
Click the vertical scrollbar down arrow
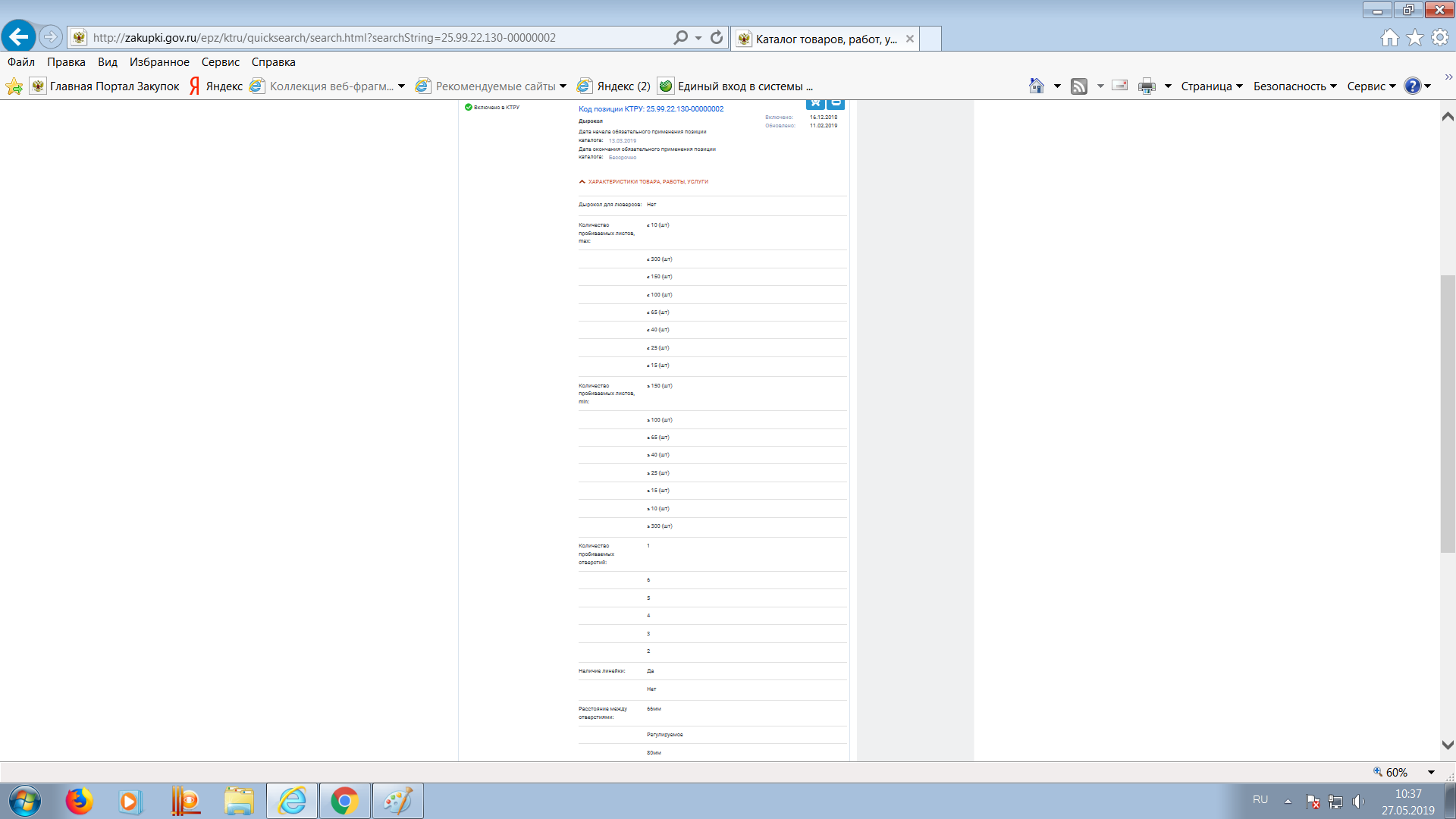(1448, 745)
